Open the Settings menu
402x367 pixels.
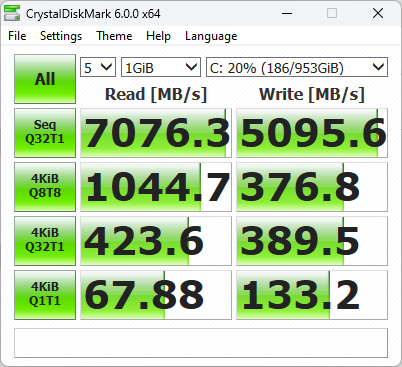(x=61, y=36)
